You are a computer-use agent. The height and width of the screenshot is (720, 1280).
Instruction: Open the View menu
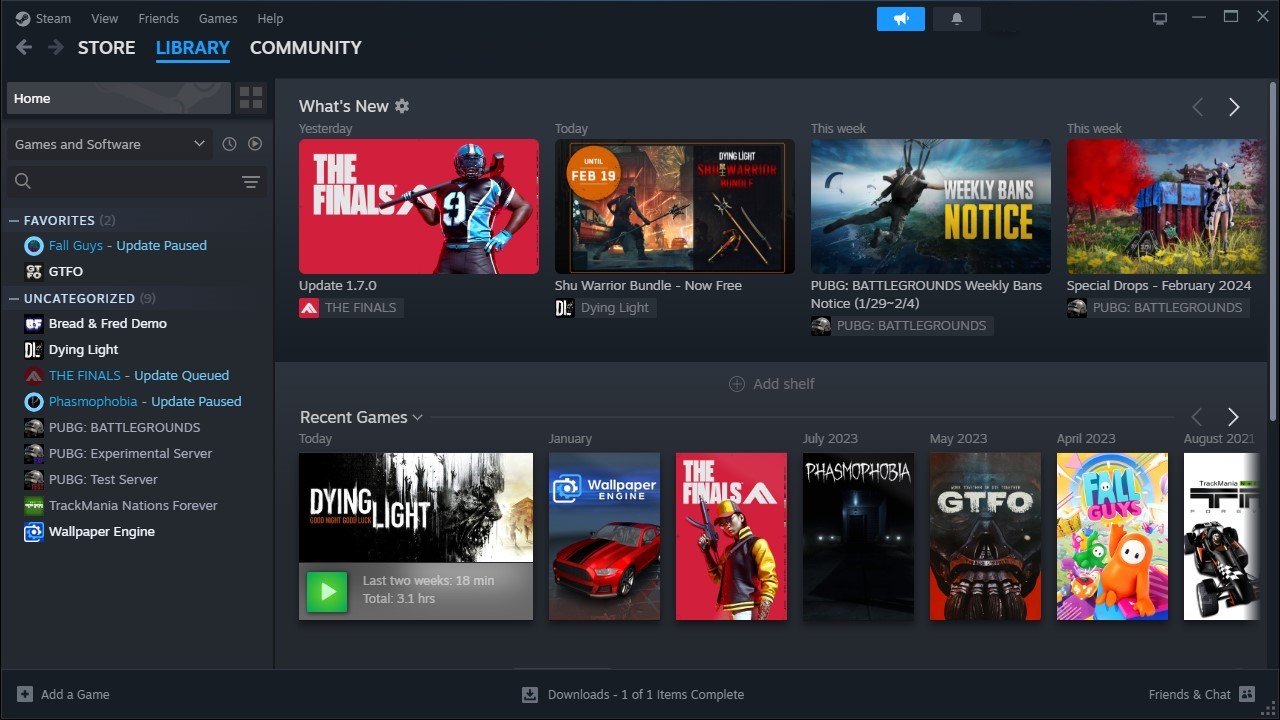[104, 18]
